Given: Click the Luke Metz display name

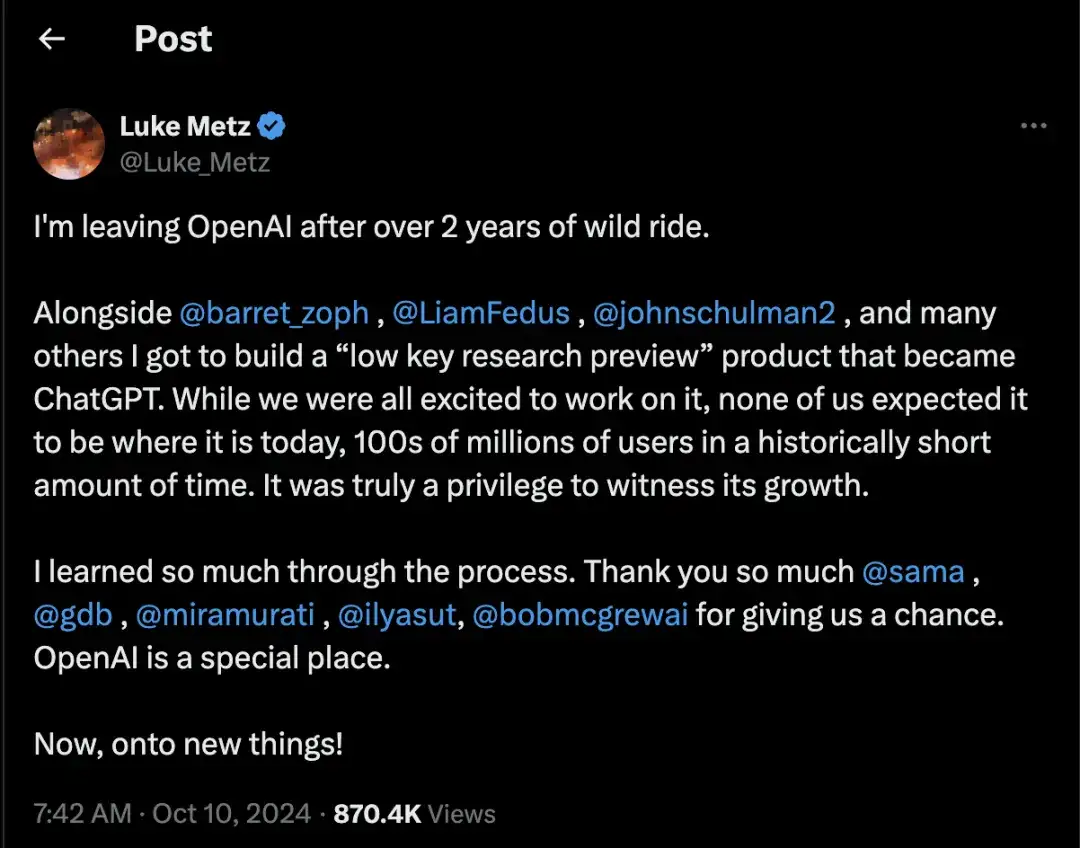Looking at the screenshot, I should [186, 127].
